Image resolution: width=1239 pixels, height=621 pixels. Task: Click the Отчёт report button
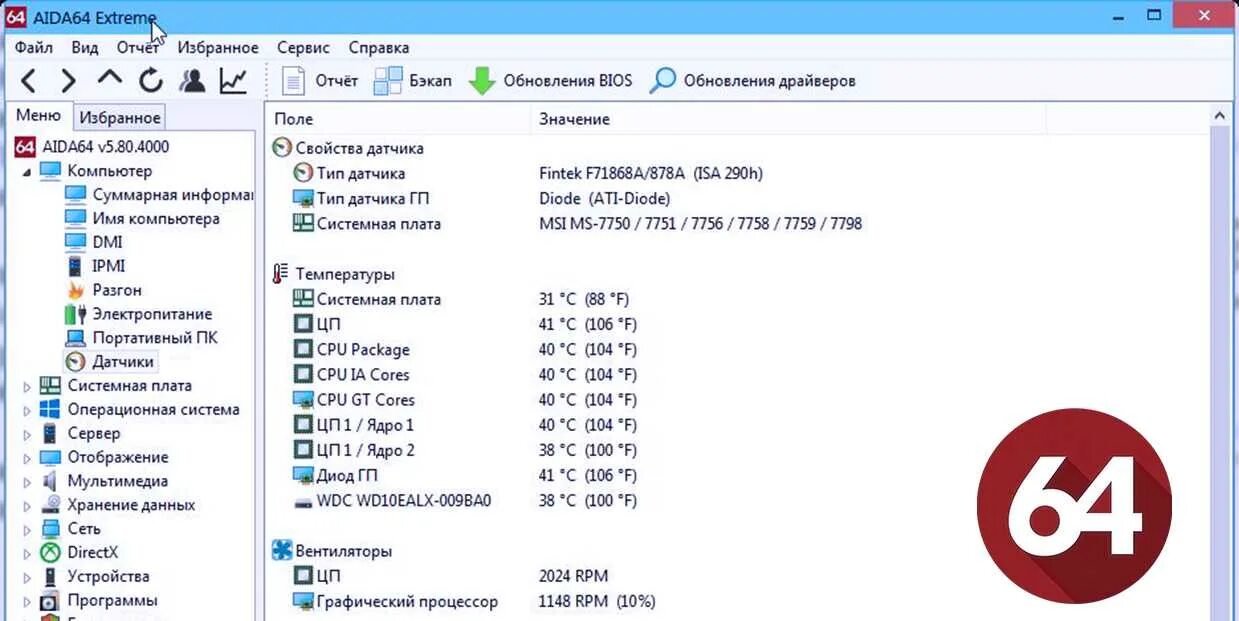(320, 81)
